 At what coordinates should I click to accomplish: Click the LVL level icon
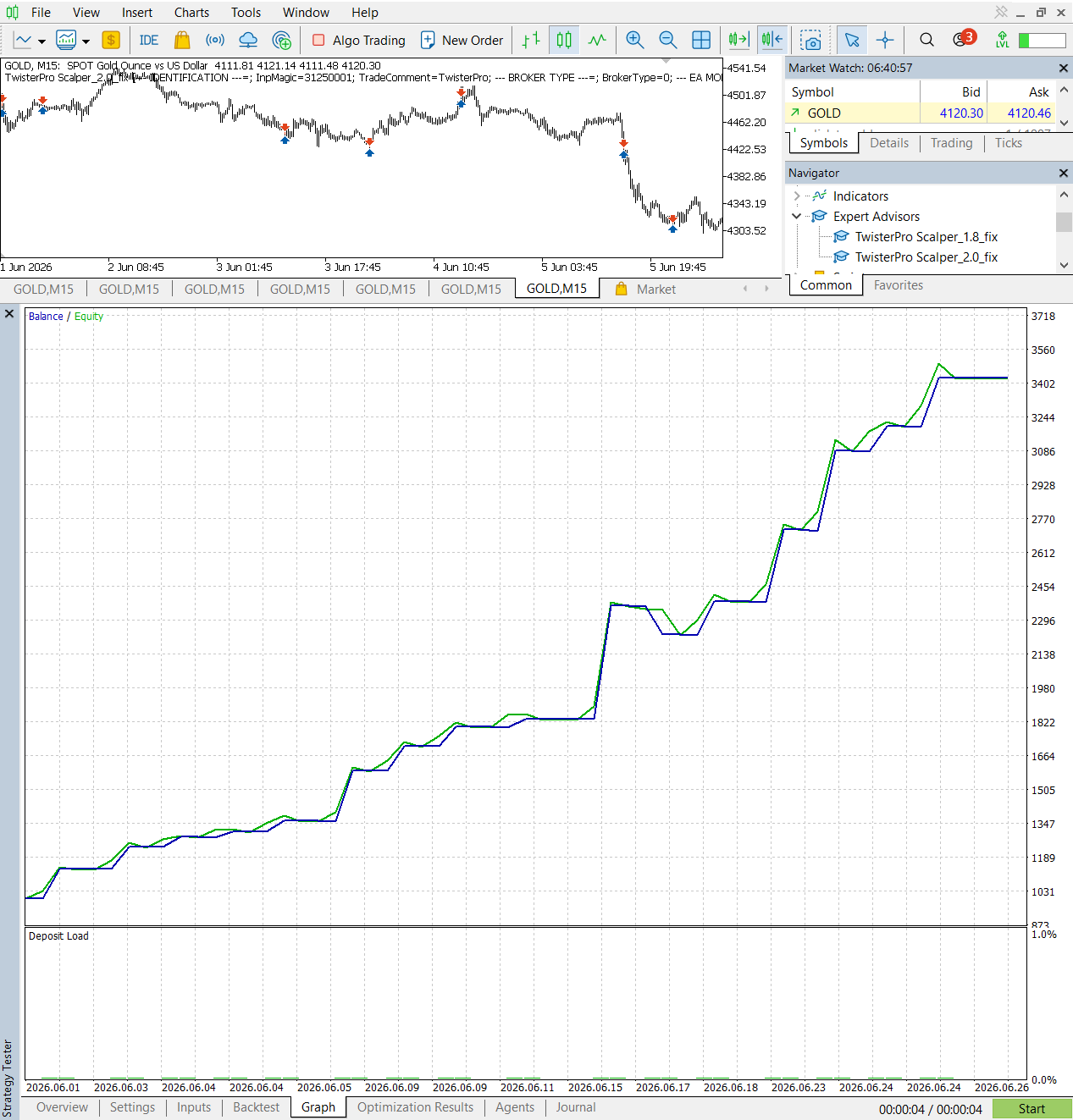click(1002, 40)
